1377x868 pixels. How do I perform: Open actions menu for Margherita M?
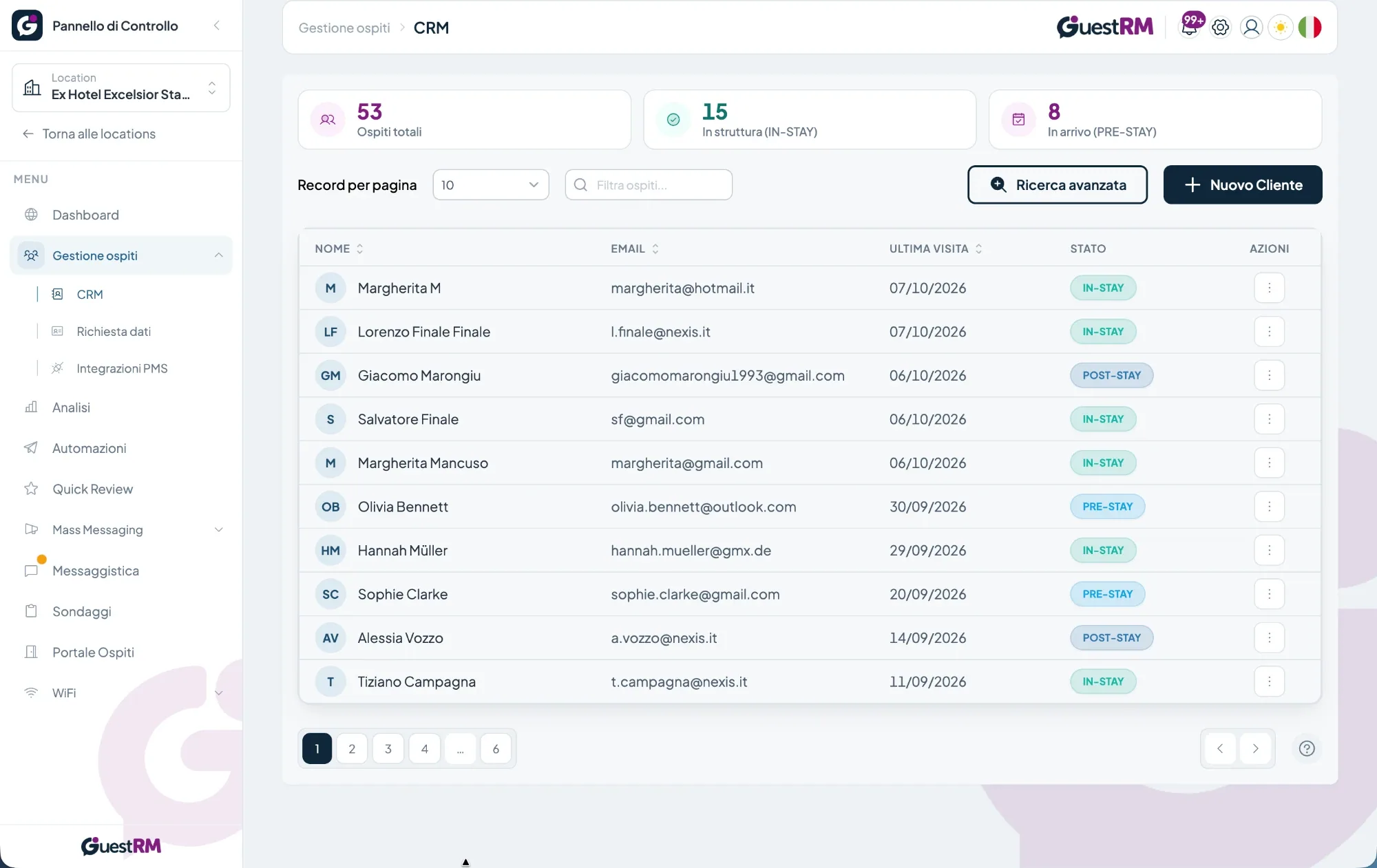pos(1269,288)
